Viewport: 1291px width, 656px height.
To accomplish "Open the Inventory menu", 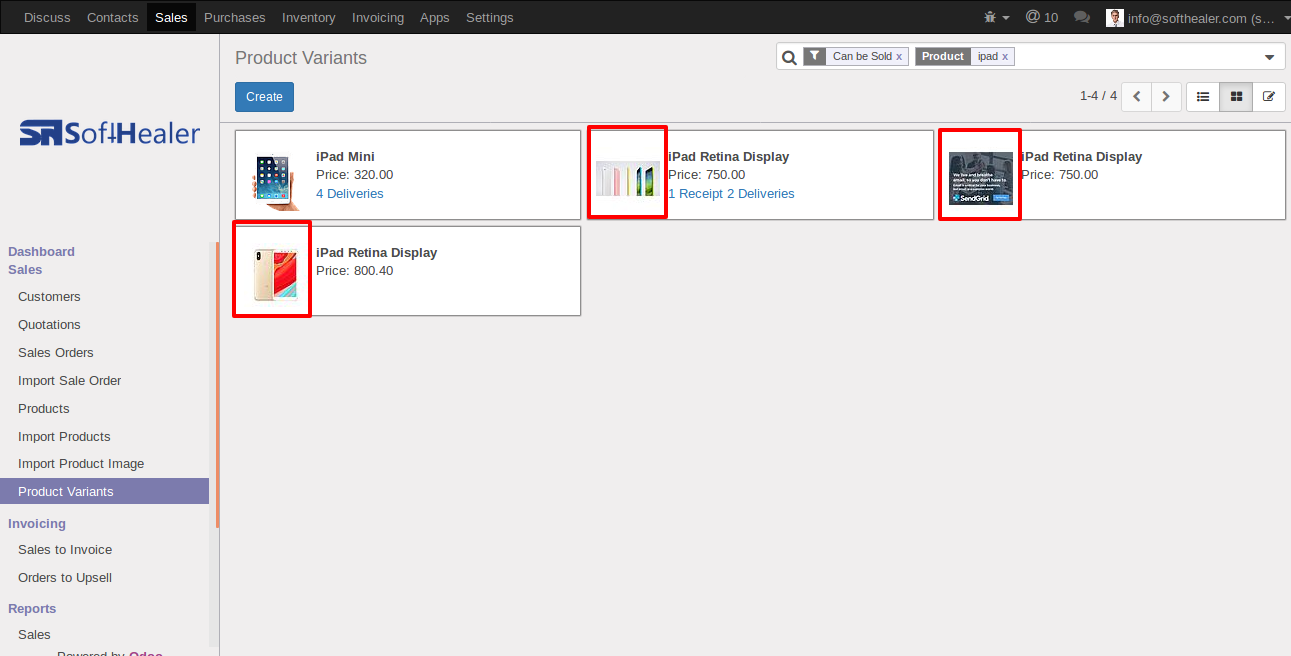I will [x=309, y=17].
